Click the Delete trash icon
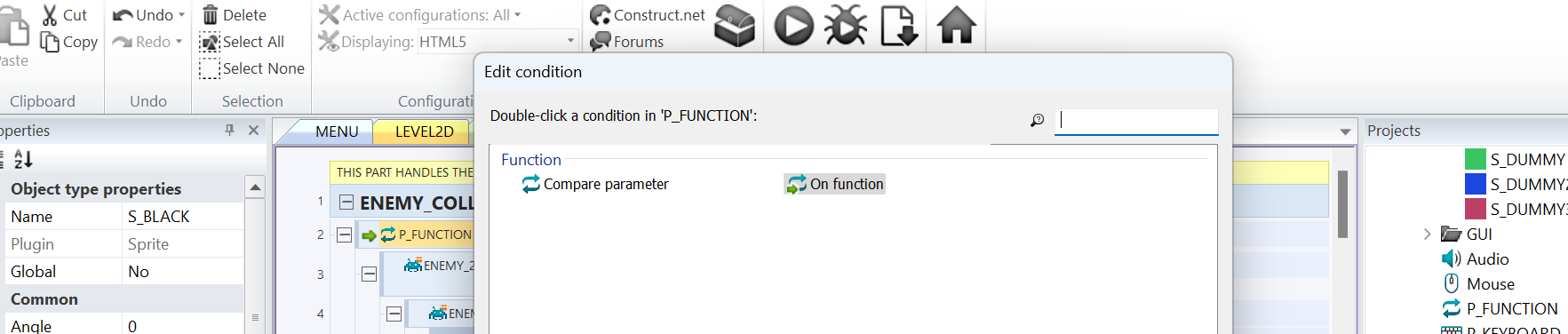 click(x=210, y=14)
